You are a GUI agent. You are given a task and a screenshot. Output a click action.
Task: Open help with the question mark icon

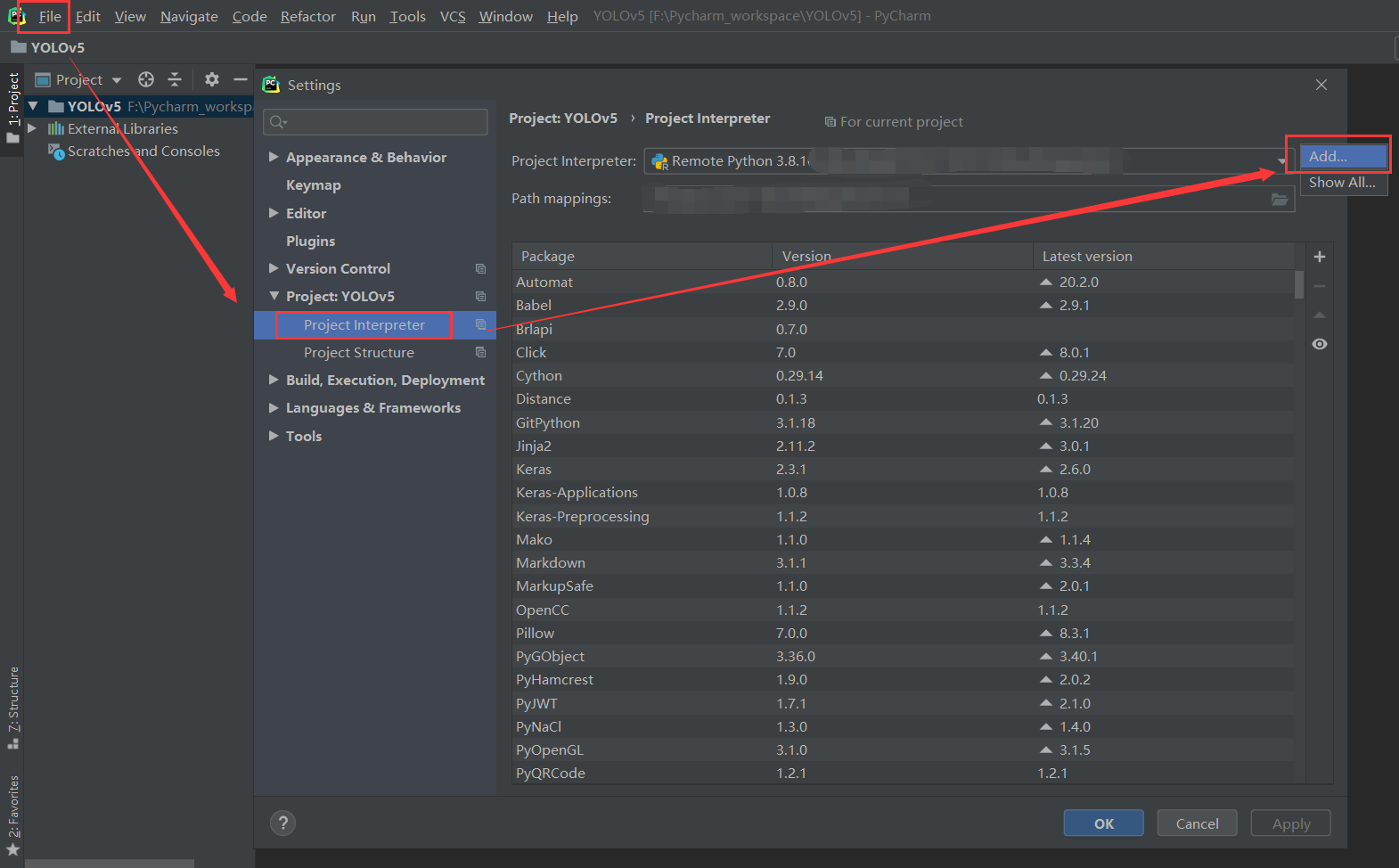pyautogui.click(x=282, y=823)
